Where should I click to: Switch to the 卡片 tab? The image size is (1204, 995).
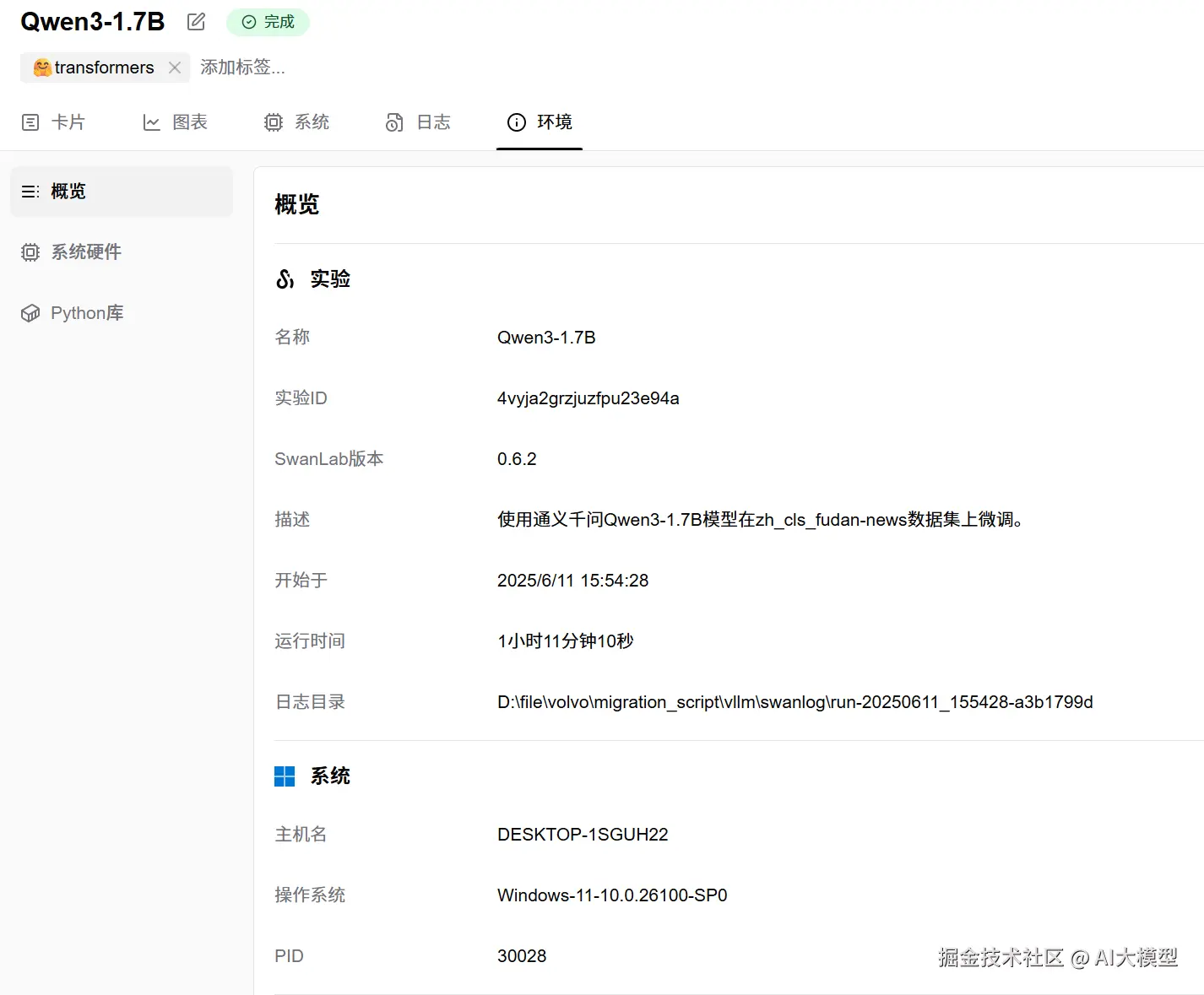click(x=53, y=122)
